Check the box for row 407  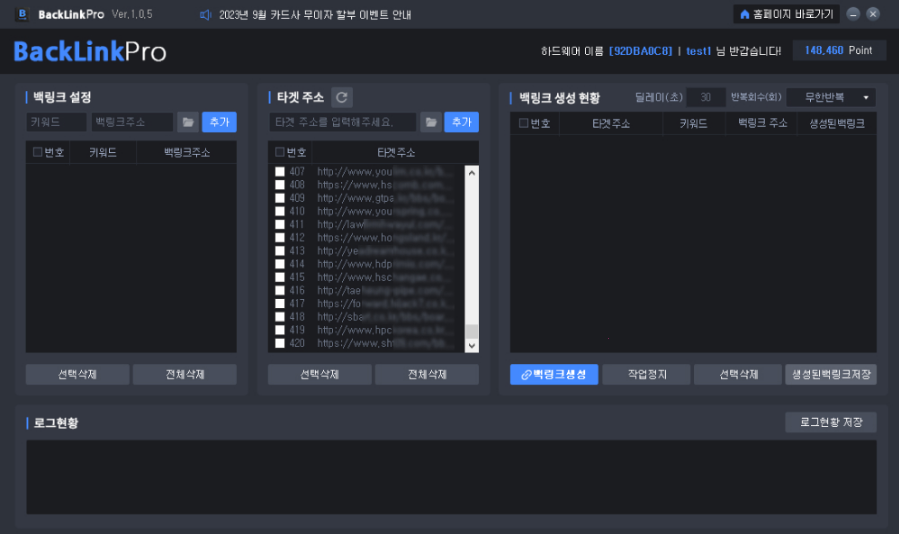(280, 171)
